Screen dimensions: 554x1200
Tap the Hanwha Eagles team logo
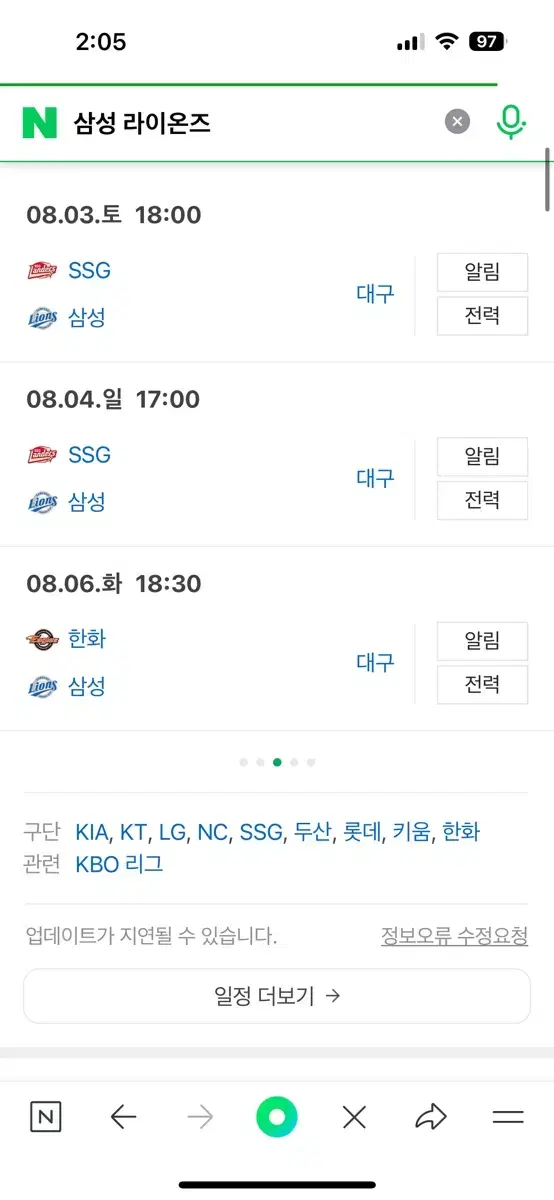pyautogui.click(x=43, y=639)
